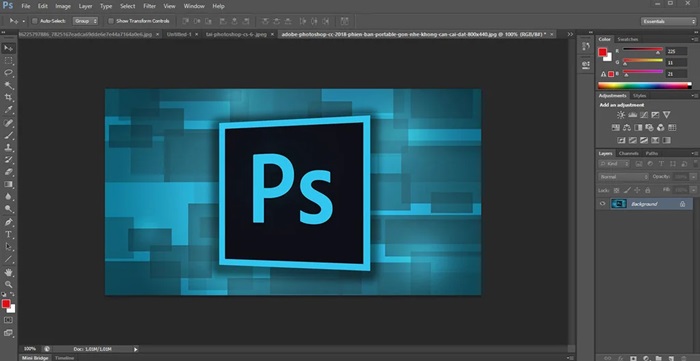700x361 pixels.
Task: Close the tai-photoshop-cs-6.jpeg document tab
Action: point(272,34)
